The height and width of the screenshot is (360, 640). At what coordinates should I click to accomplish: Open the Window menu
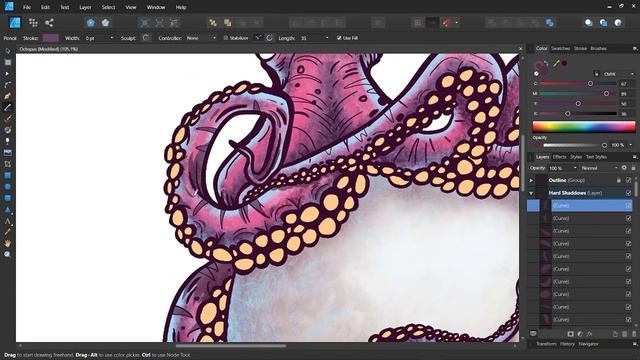[x=156, y=7]
